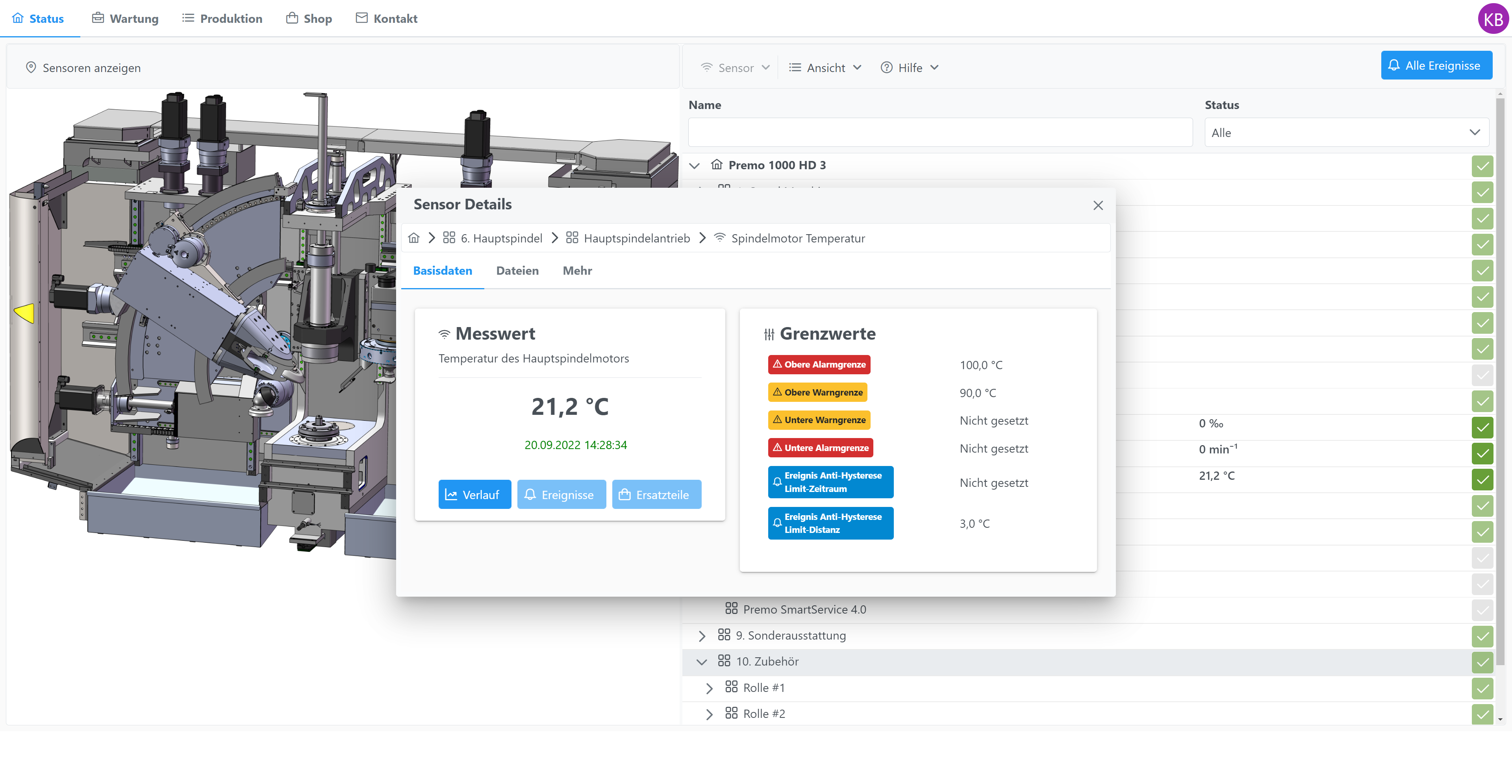Click the home icon in sensor breadcrumb
1512x784 pixels.
pyautogui.click(x=414, y=238)
